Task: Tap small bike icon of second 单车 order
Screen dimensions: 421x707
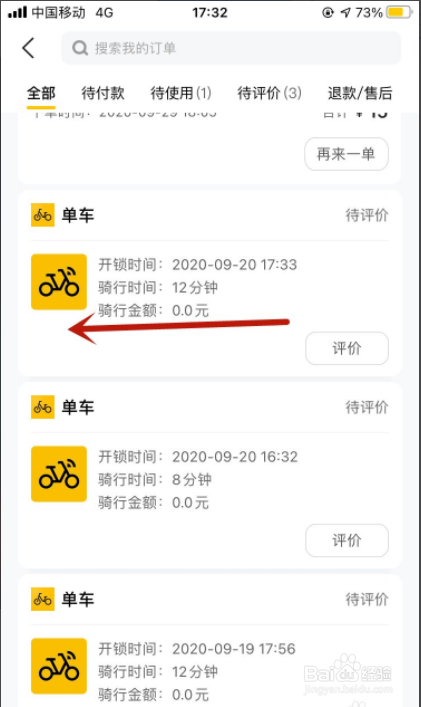Action: pos(42,407)
